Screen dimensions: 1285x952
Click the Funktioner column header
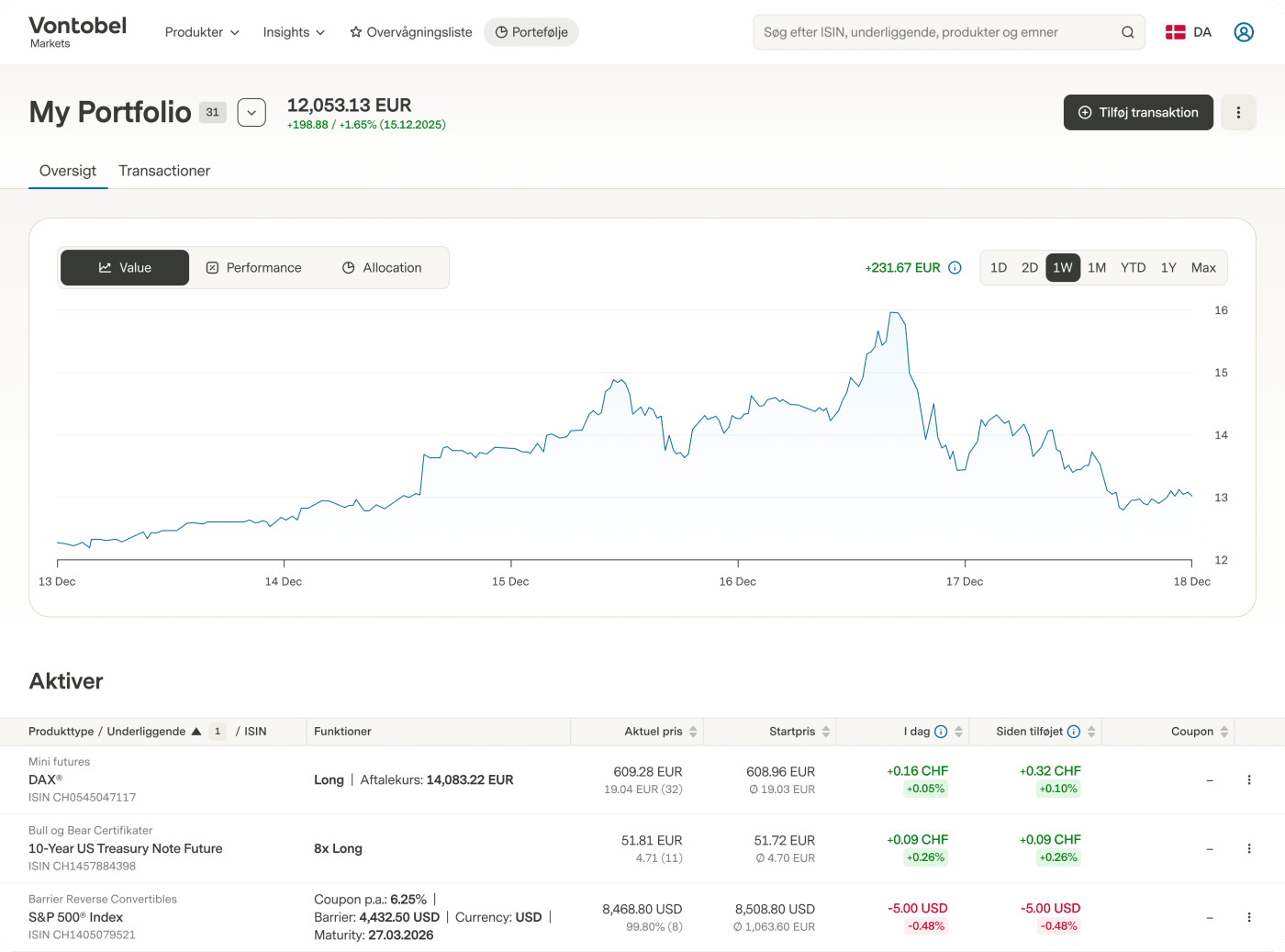coord(342,732)
